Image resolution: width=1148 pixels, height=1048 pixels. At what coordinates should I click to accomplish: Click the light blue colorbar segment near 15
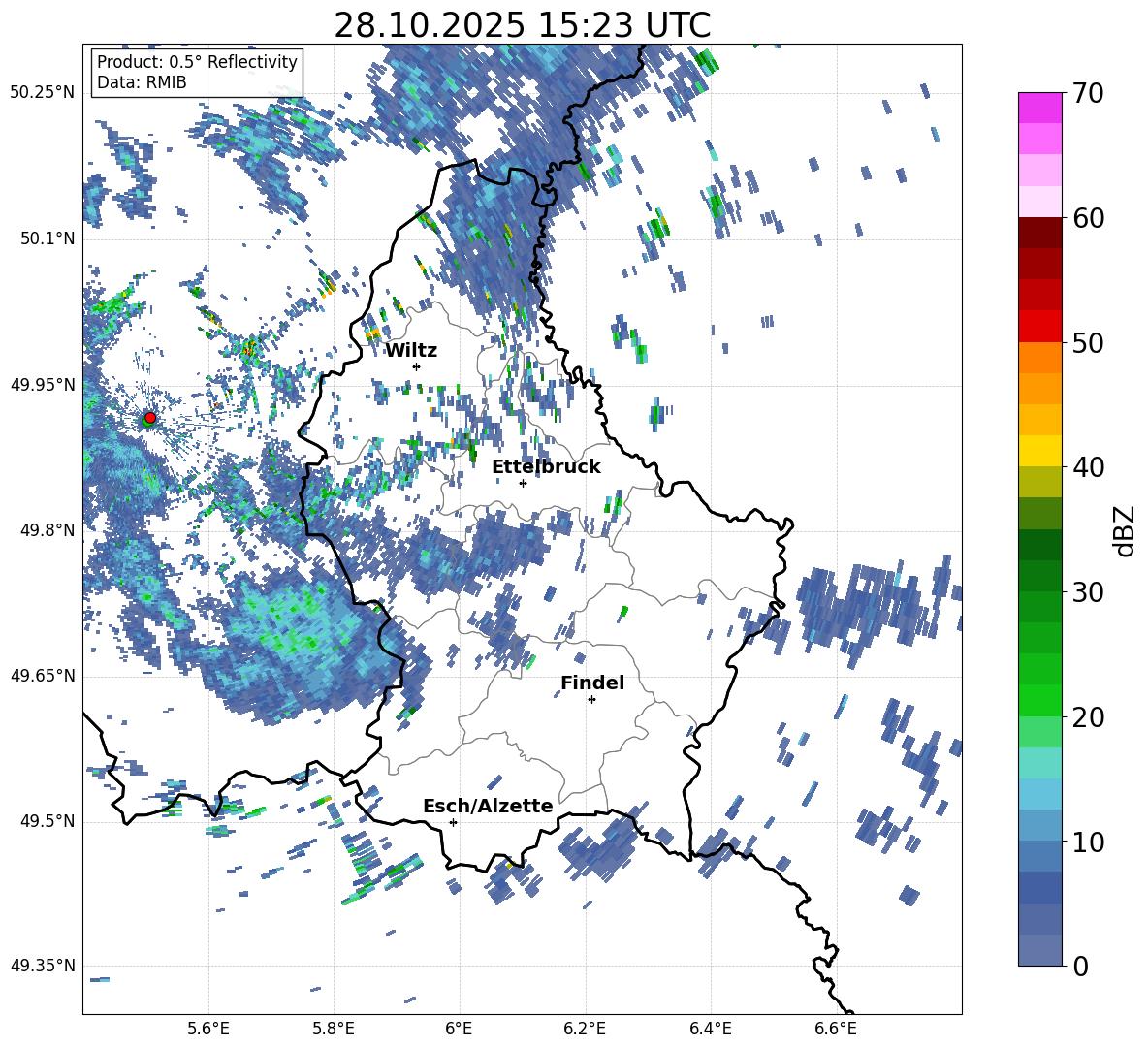coord(1039,794)
